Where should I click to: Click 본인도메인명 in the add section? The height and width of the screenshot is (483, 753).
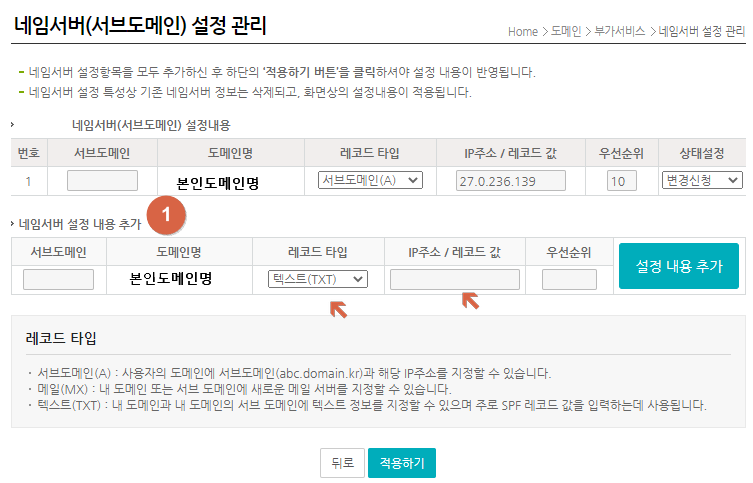tap(171, 278)
